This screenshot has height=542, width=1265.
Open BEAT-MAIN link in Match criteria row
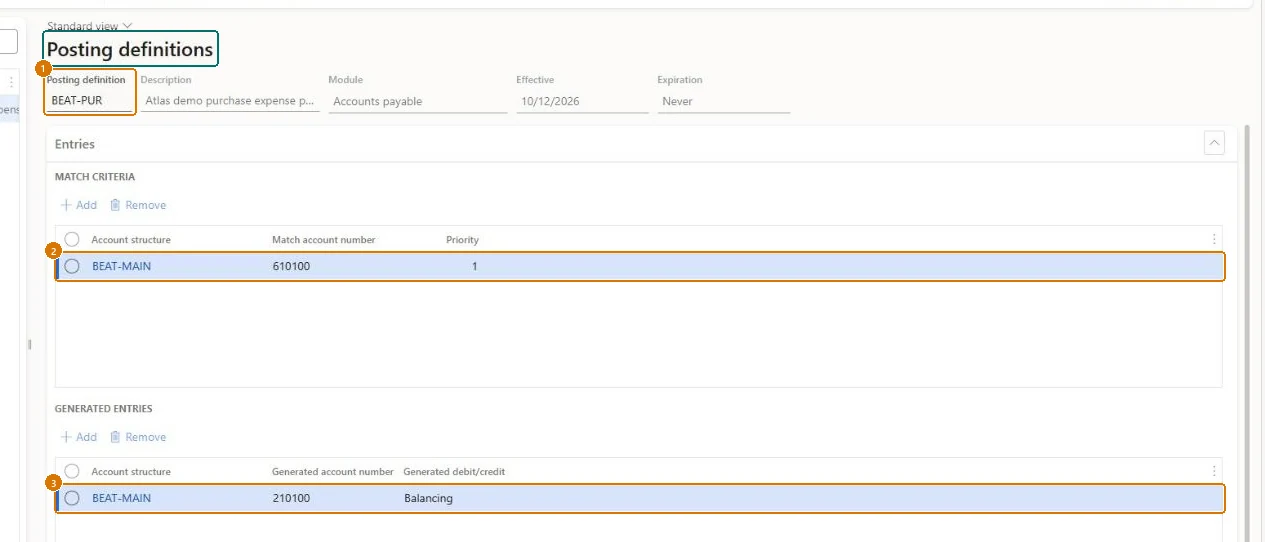pos(122,266)
